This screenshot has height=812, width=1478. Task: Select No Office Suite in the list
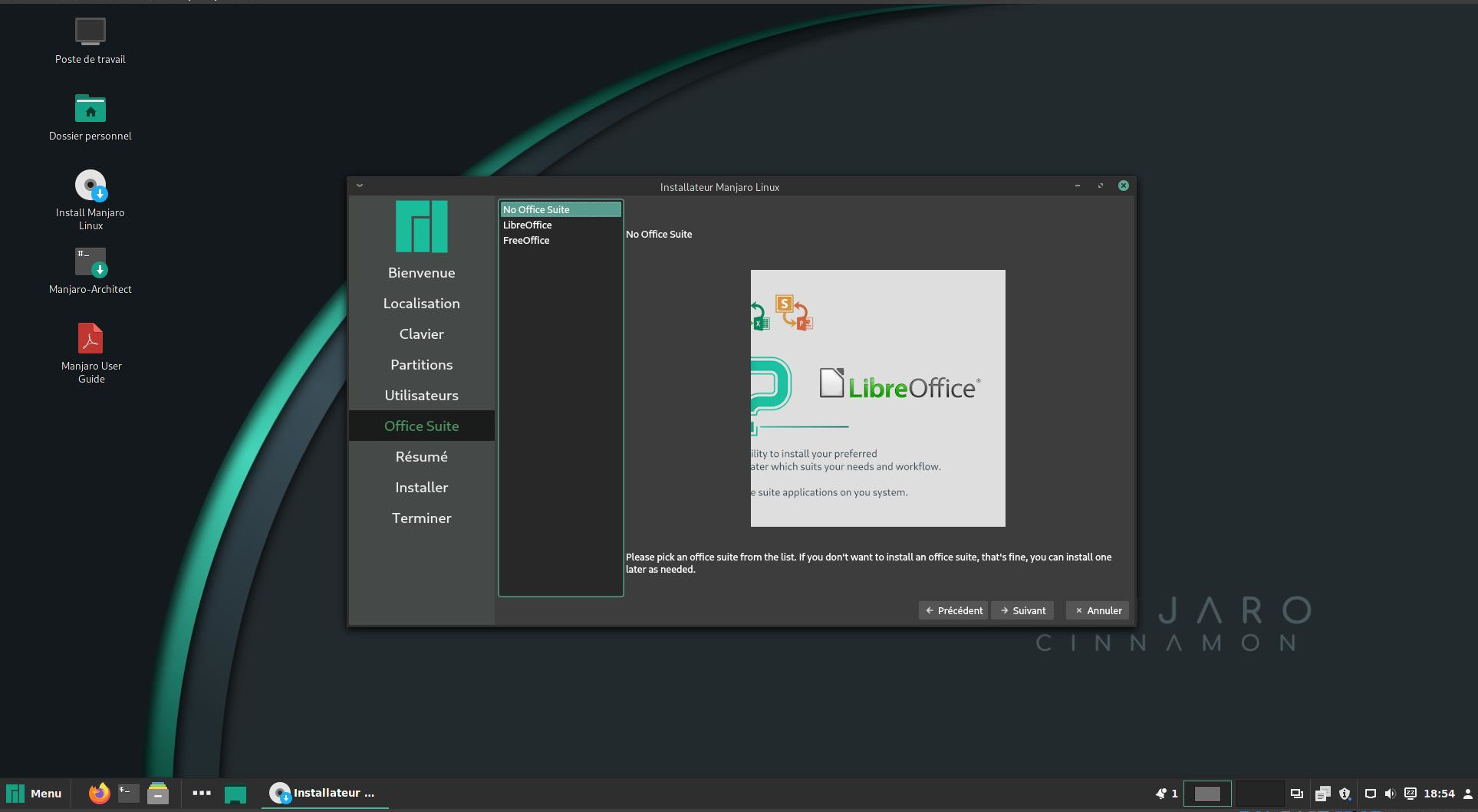coord(561,209)
